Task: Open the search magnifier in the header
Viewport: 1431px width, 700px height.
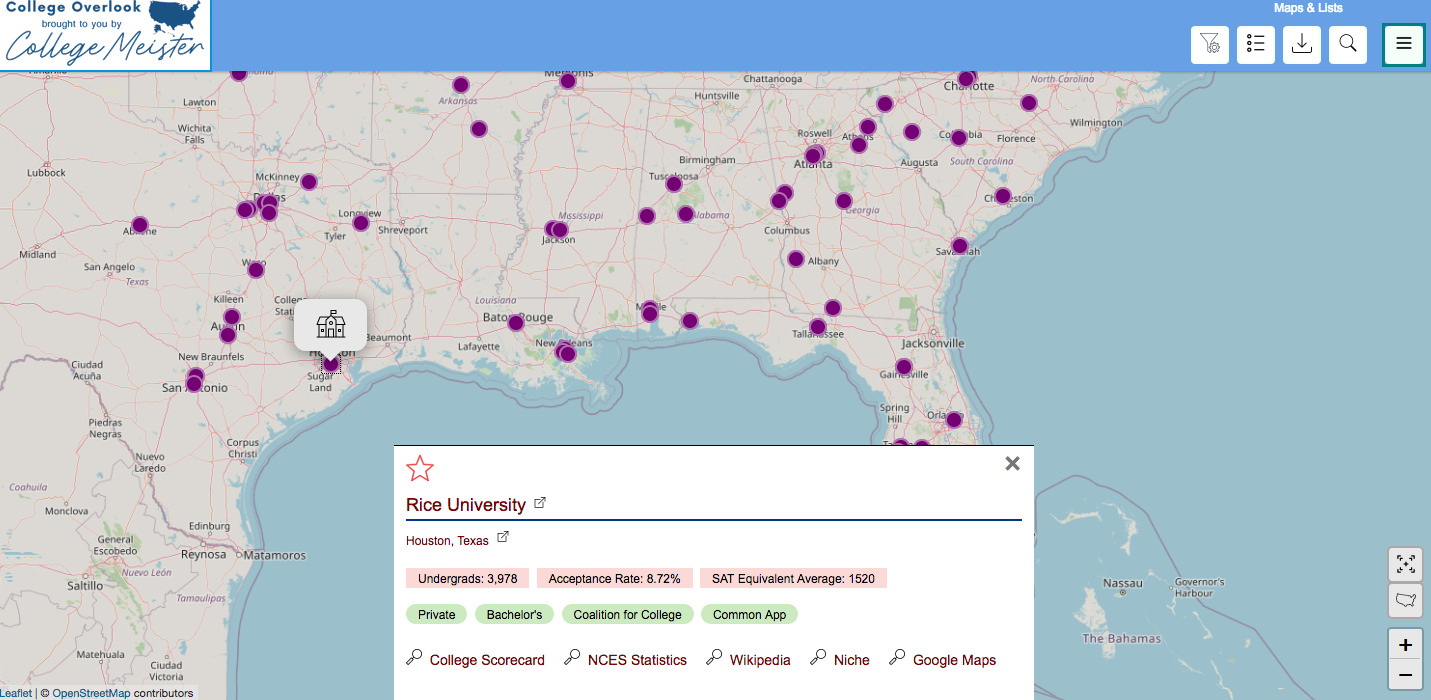Action: point(1348,44)
